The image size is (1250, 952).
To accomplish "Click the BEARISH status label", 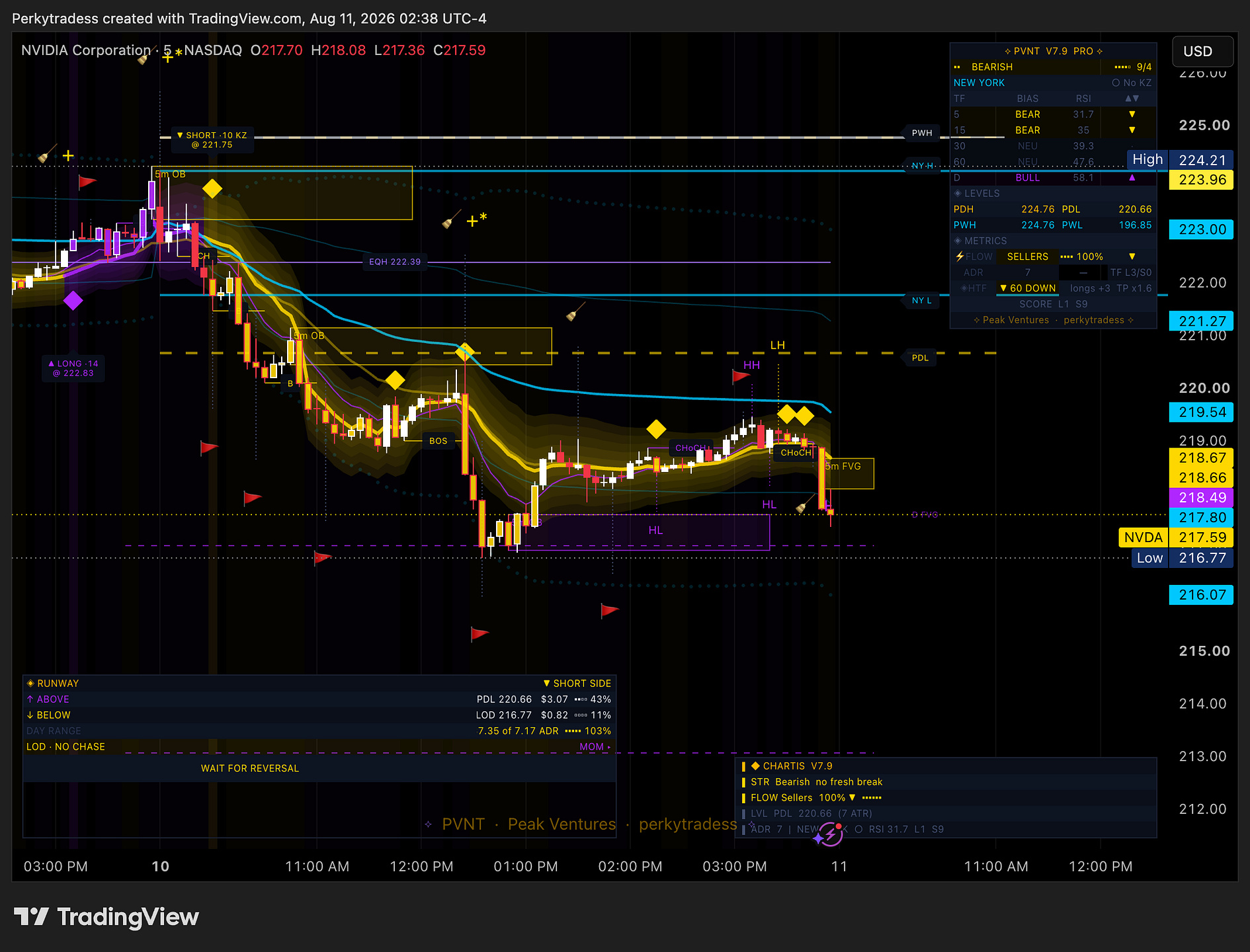I will pyautogui.click(x=991, y=67).
